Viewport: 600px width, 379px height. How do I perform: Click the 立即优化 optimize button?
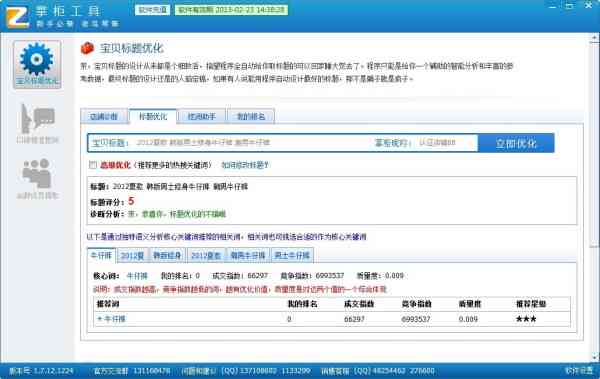tap(516, 143)
